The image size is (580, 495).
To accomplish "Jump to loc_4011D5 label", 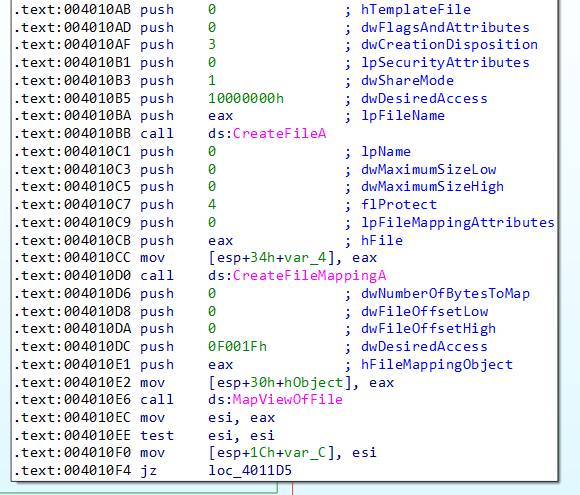I will pyautogui.click(x=250, y=471).
